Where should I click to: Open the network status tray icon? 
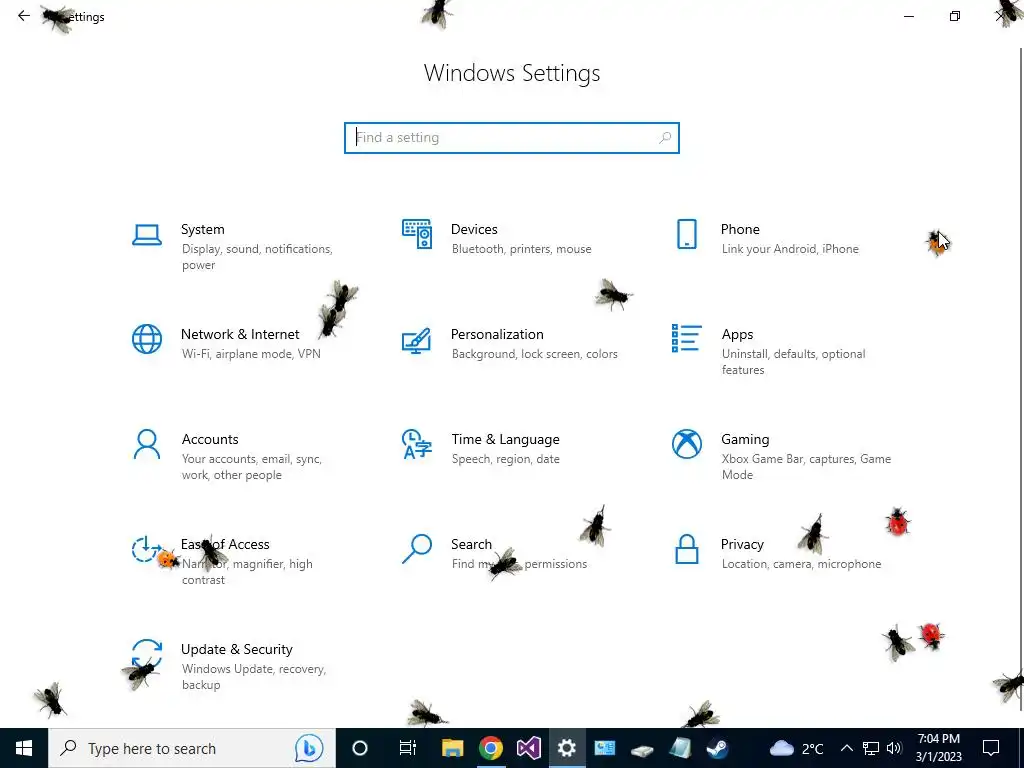(871, 748)
